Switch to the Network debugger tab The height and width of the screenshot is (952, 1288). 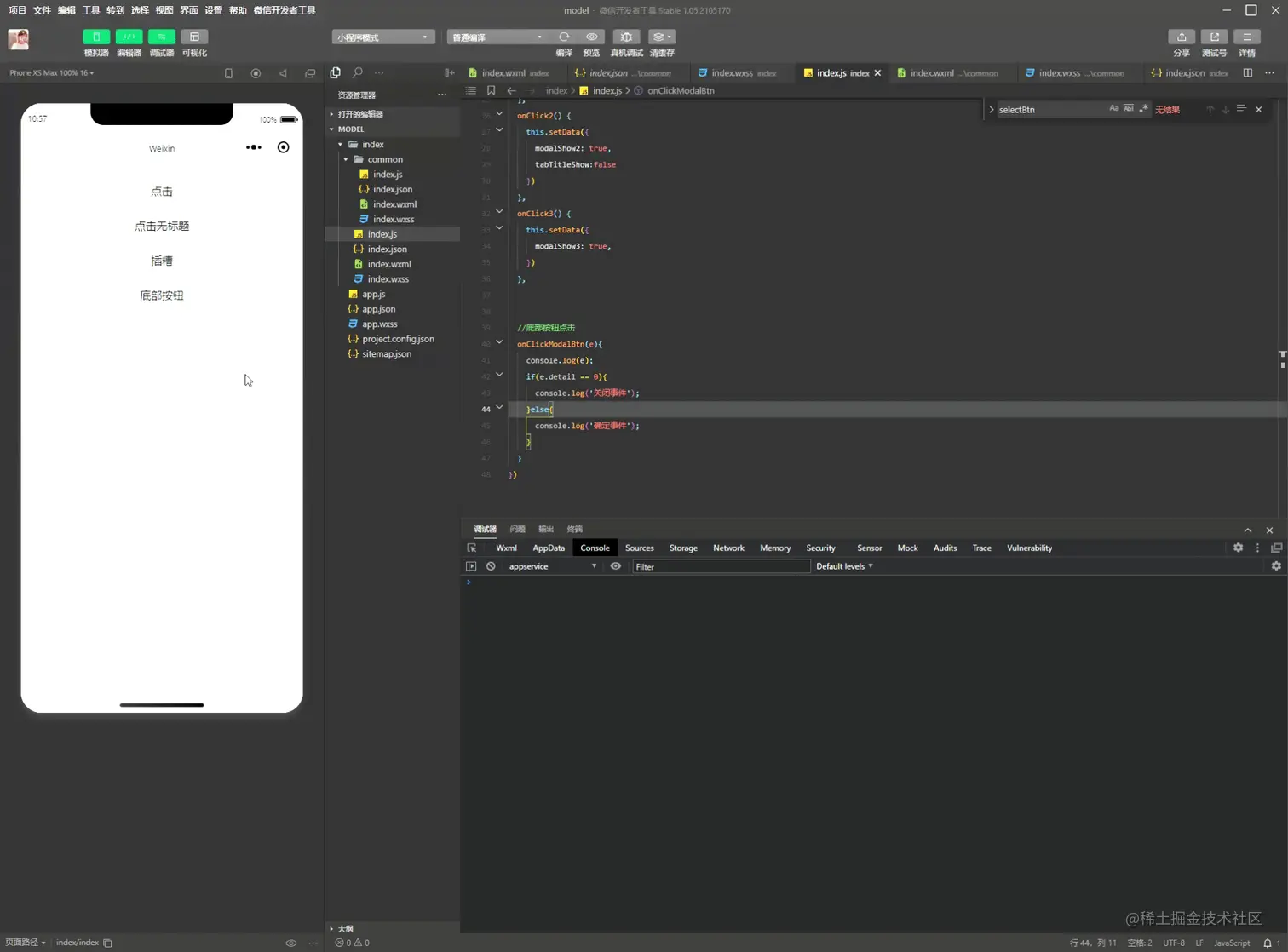point(728,548)
